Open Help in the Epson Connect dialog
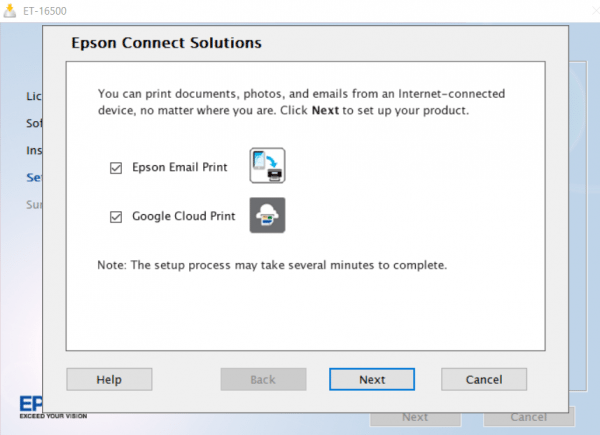Screen dimensions: 600x435 pyautogui.click(x=109, y=379)
